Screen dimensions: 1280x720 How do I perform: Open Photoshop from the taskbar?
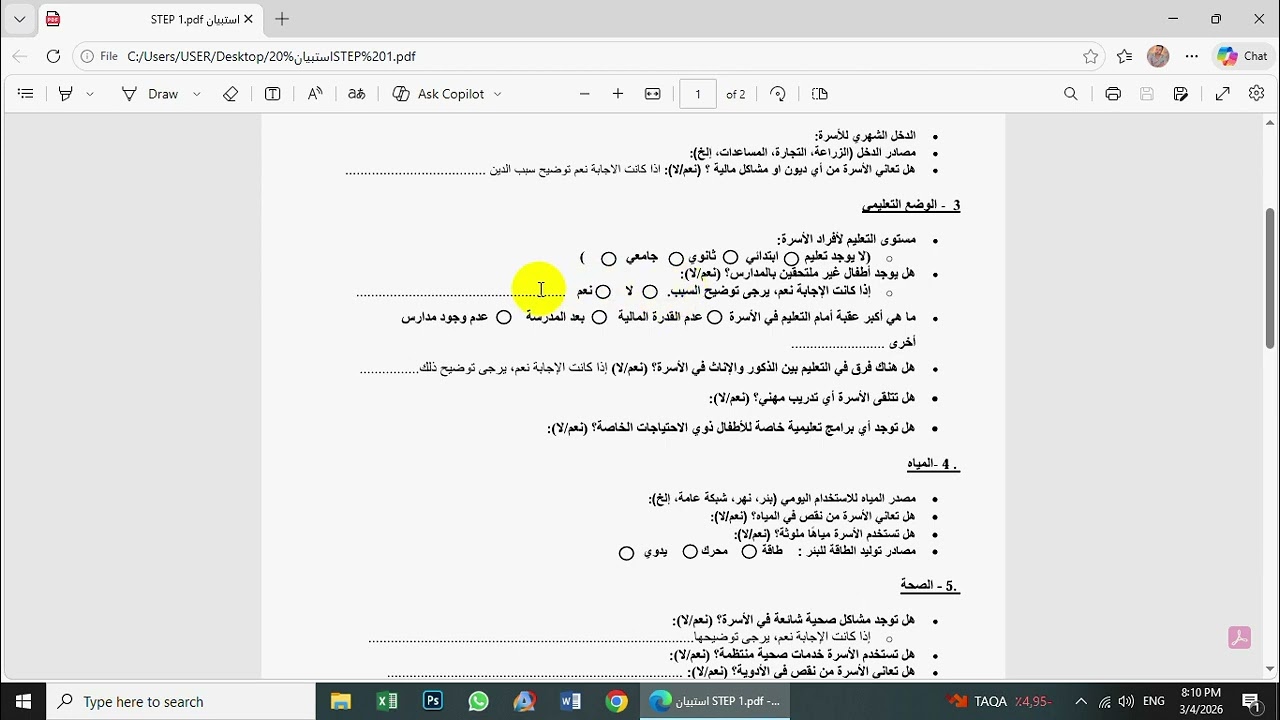[433, 701]
